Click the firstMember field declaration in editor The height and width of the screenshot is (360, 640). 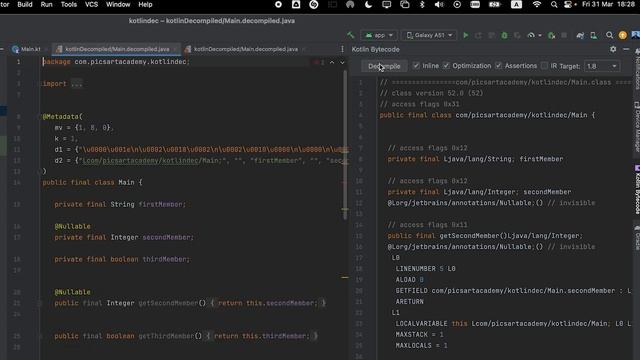click(120, 204)
